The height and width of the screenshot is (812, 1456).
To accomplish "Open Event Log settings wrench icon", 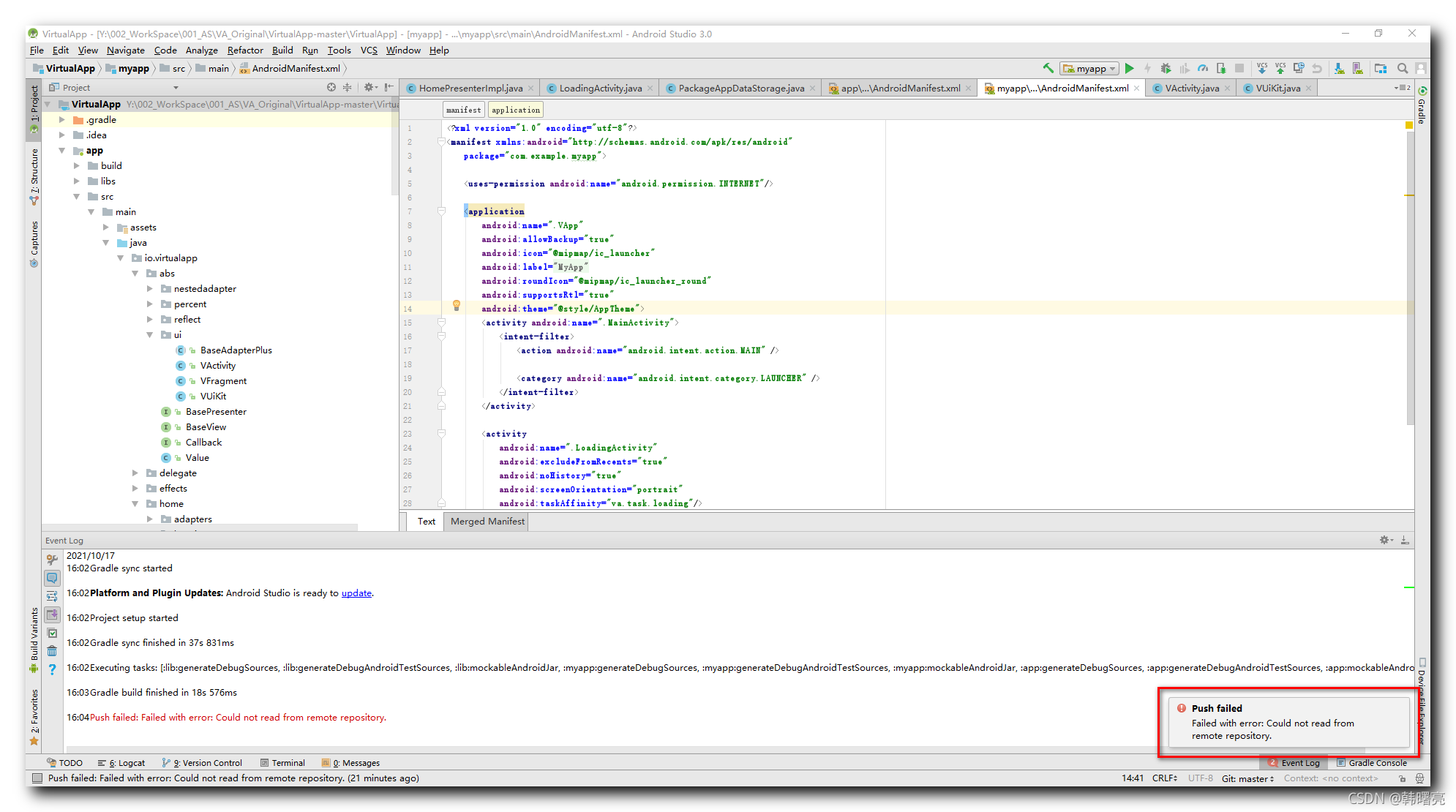I will (52, 560).
